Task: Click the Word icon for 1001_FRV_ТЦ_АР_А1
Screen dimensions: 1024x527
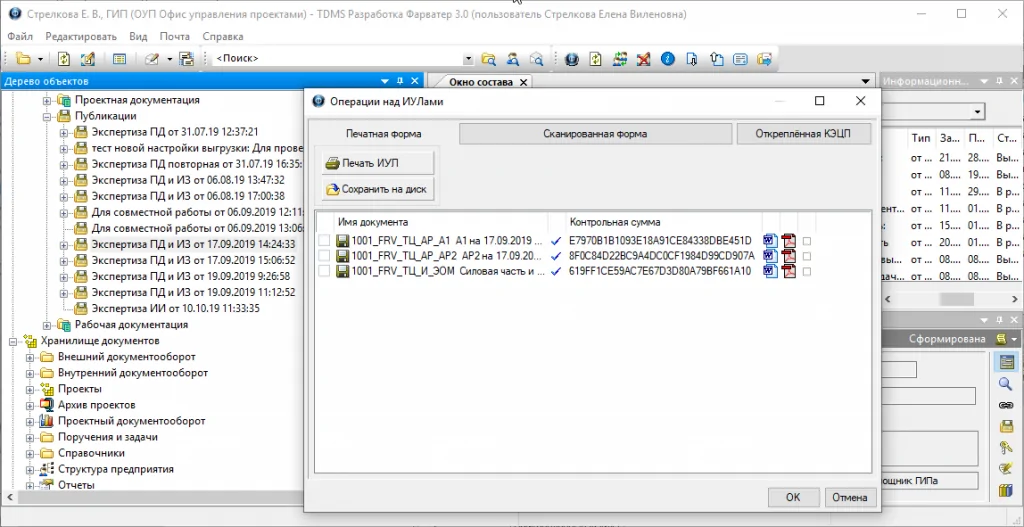Action: 770,241
